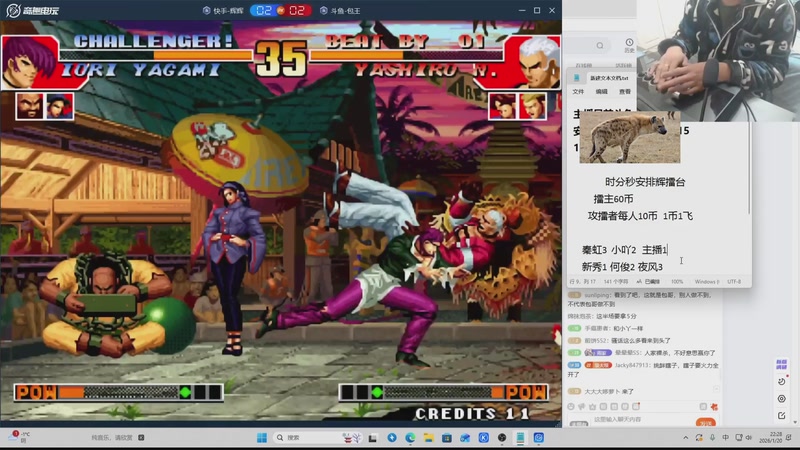
Task: Open File Explorer from the taskbar
Action: coord(429,438)
